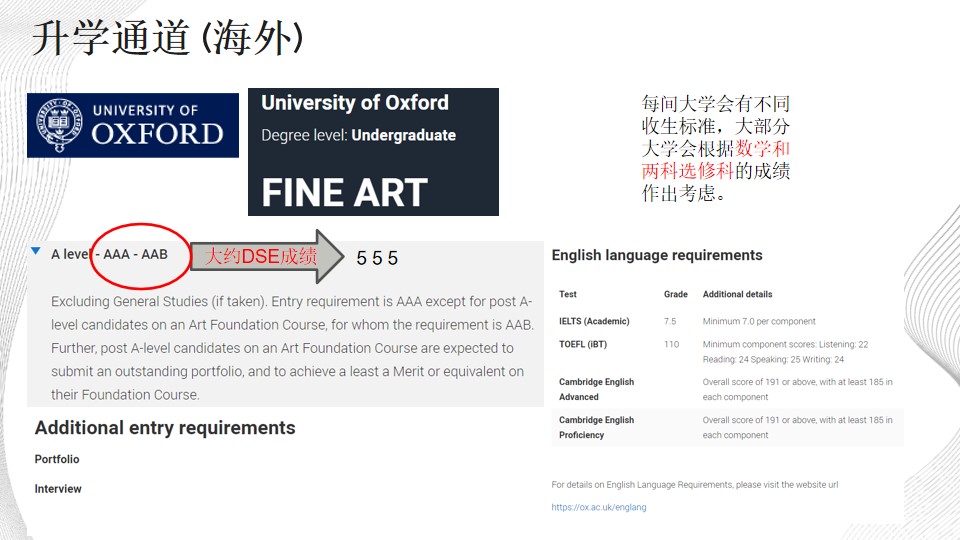
Task: Click the TOEFL minimum component scores text
Action: [x=785, y=351]
